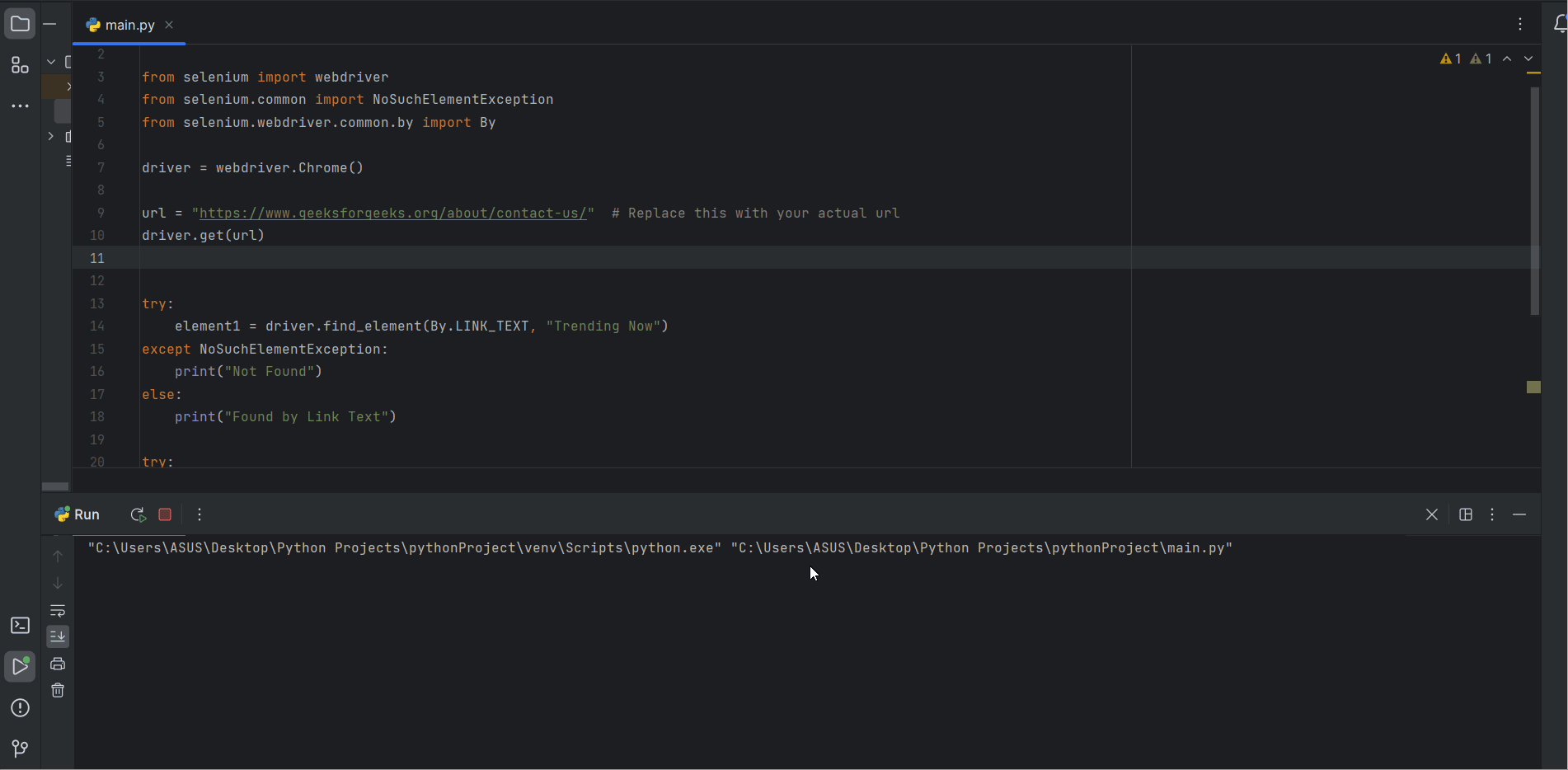Toggle scroll to end in console
The width and height of the screenshot is (1568, 770).
pos(58,636)
